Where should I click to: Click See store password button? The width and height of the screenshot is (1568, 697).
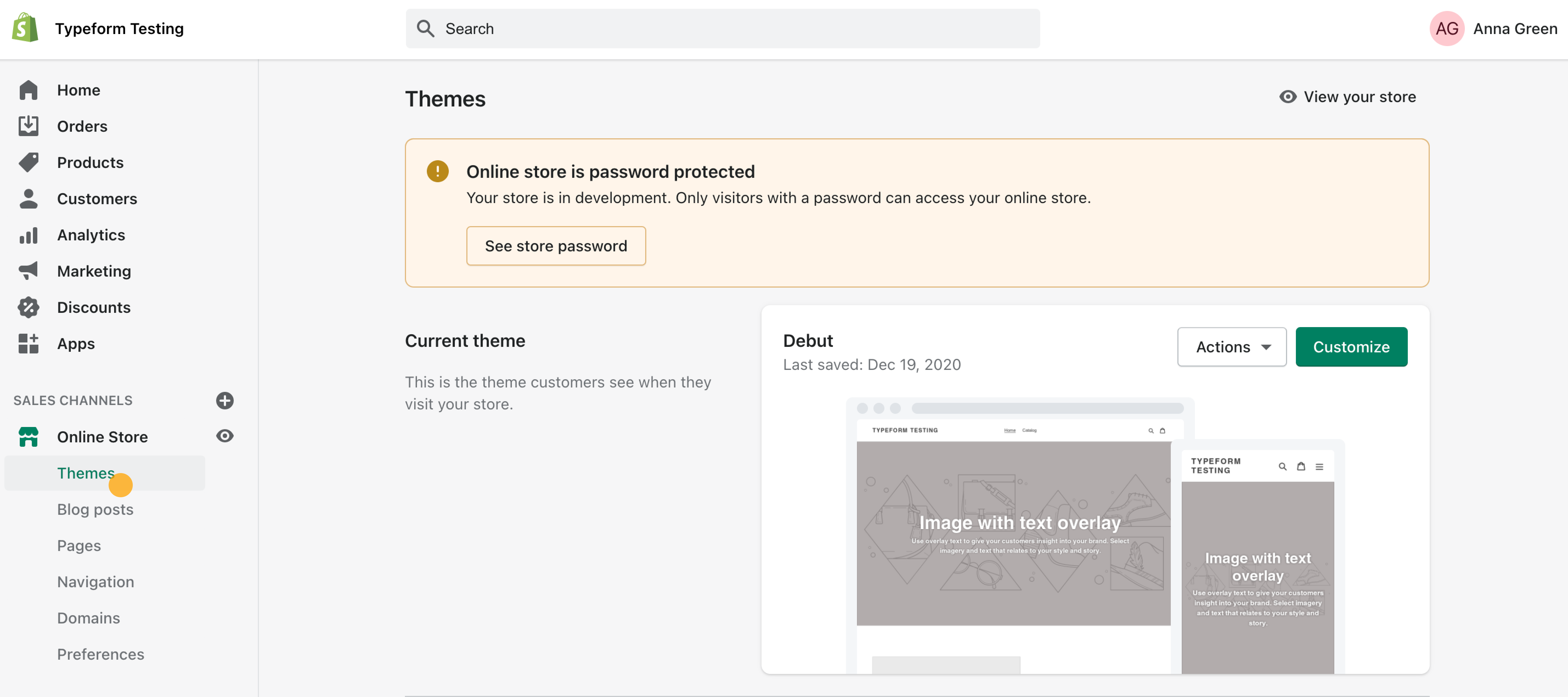point(556,246)
